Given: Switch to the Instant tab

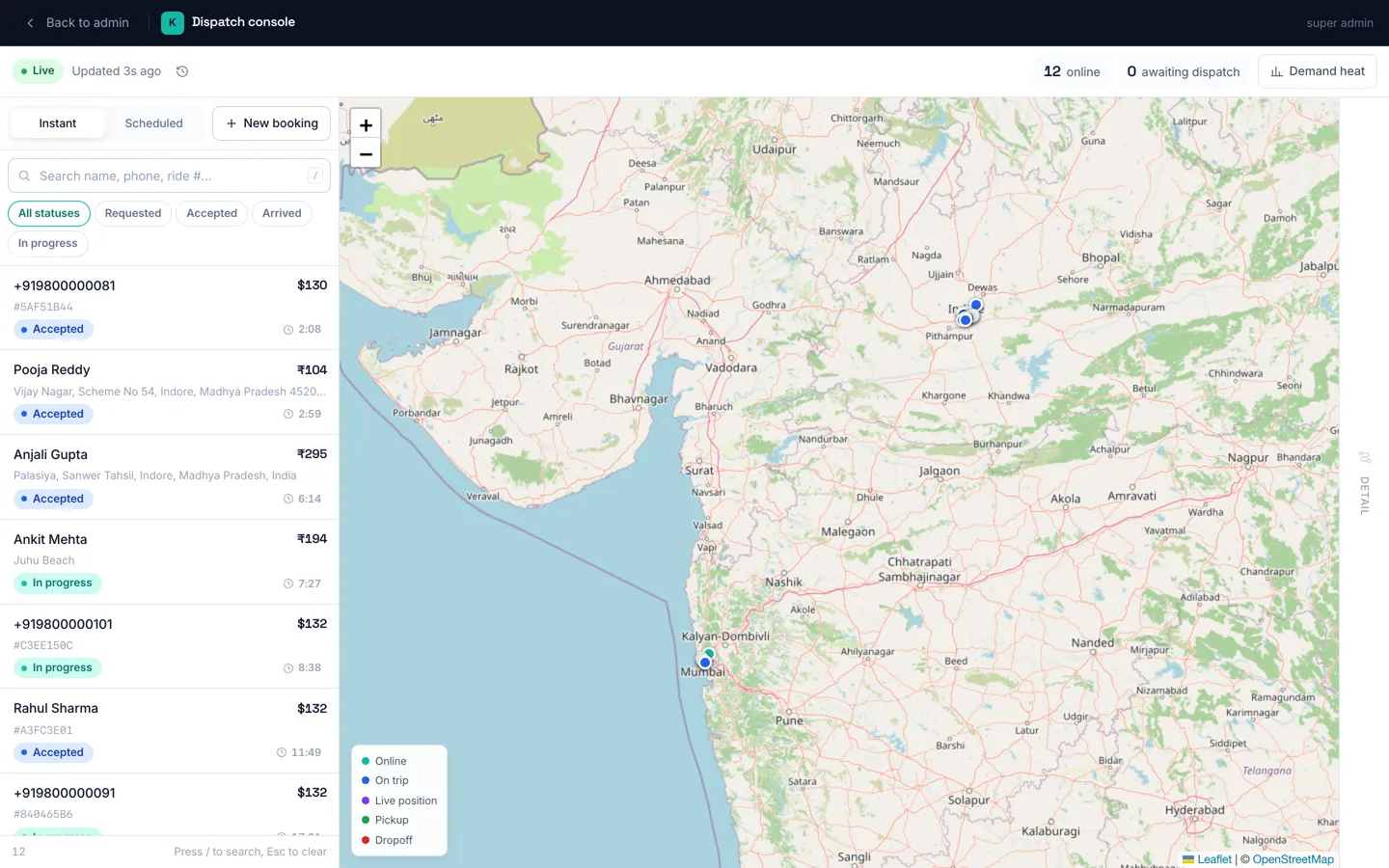Looking at the screenshot, I should [x=58, y=123].
